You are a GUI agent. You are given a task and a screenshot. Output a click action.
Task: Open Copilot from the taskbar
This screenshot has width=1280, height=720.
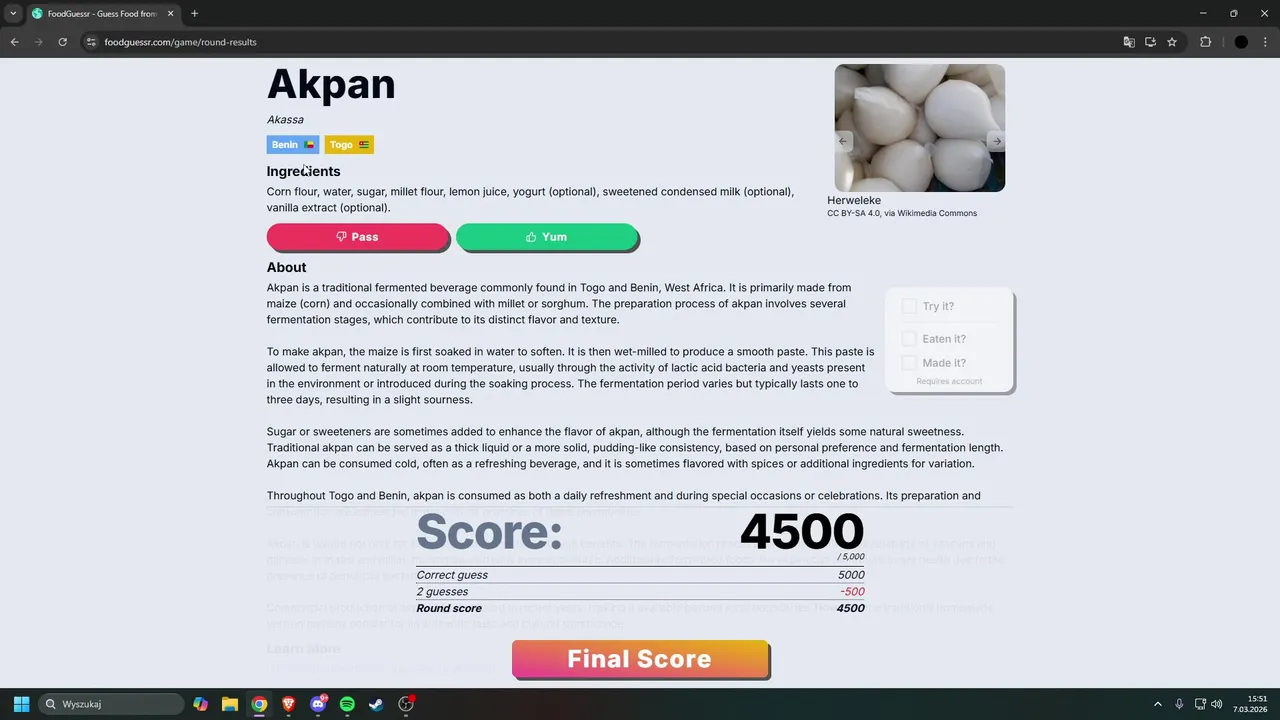click(x=200, y=704)
